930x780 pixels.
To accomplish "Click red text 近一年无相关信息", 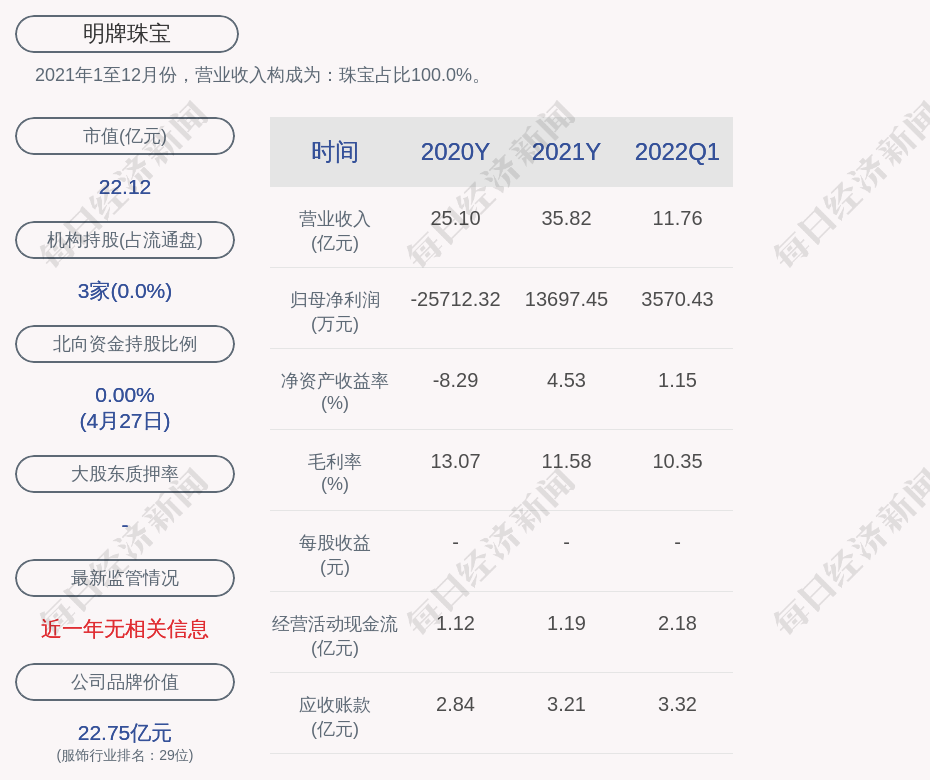I will (x=125, y=629).
